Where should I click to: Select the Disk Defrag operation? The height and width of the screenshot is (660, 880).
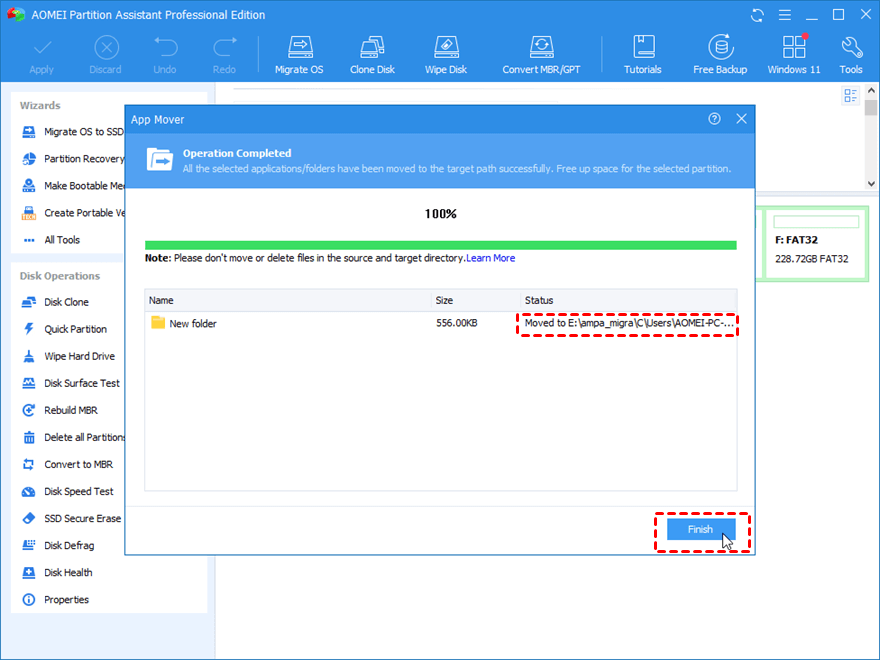pyautogui.click(x=58, y=546)
